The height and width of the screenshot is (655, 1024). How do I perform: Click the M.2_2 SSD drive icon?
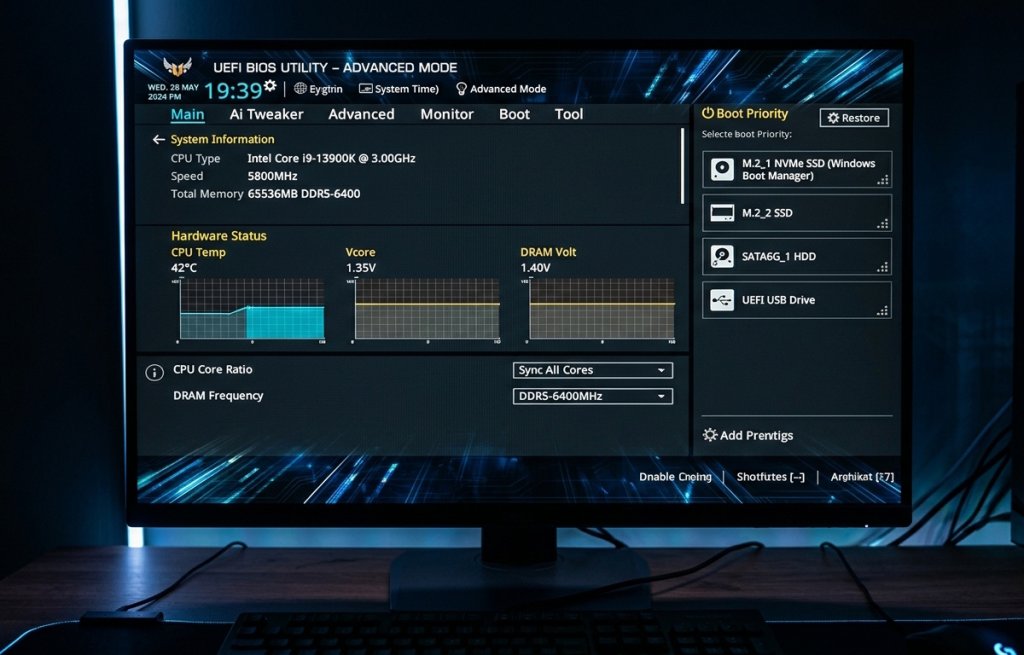(x=722, y=213)
